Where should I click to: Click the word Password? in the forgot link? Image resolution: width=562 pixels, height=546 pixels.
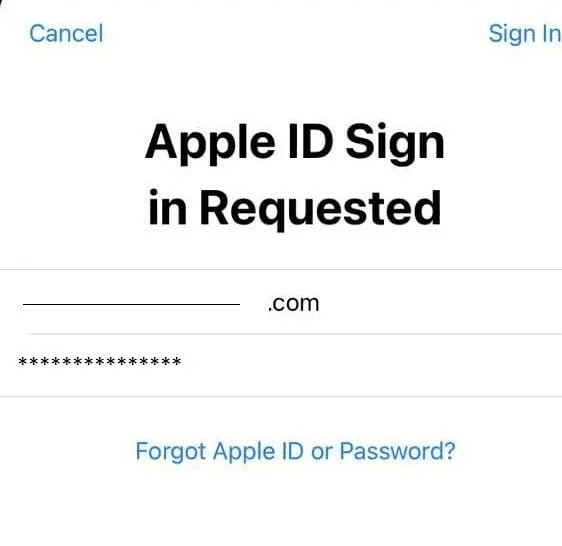397,451
